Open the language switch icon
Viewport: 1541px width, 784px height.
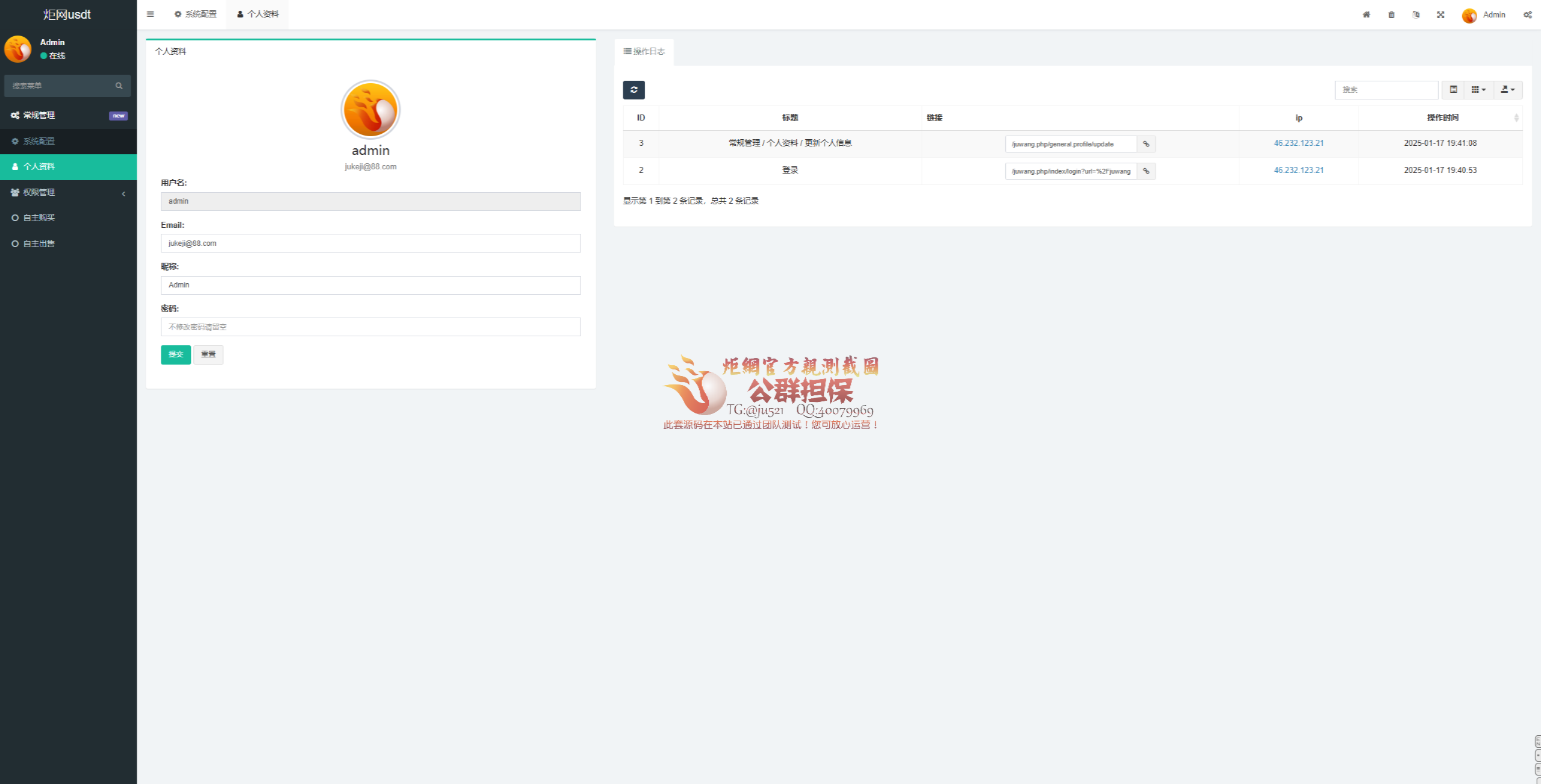(1416, 14)
